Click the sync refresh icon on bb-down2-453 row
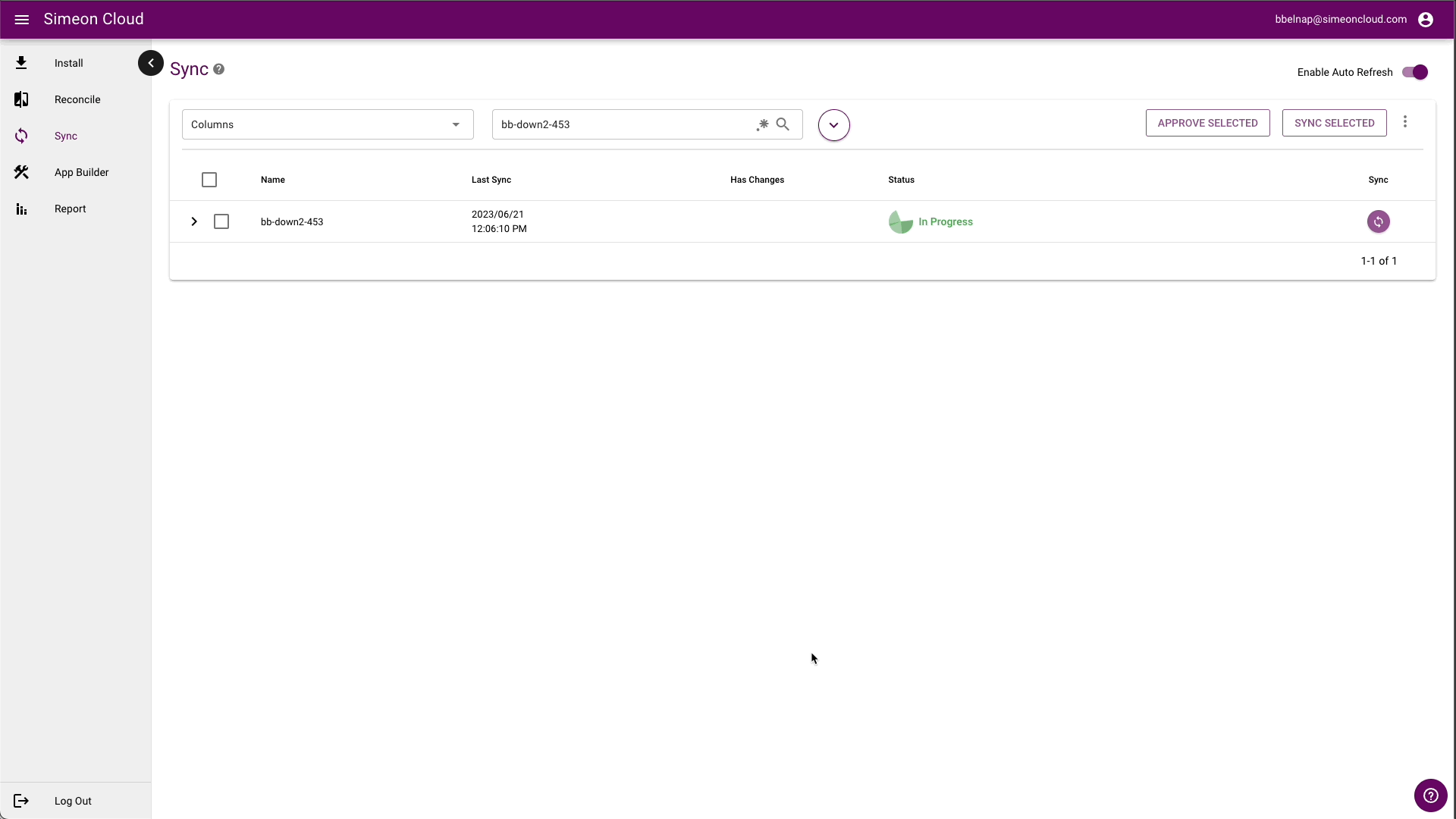 pos(1379,221)
